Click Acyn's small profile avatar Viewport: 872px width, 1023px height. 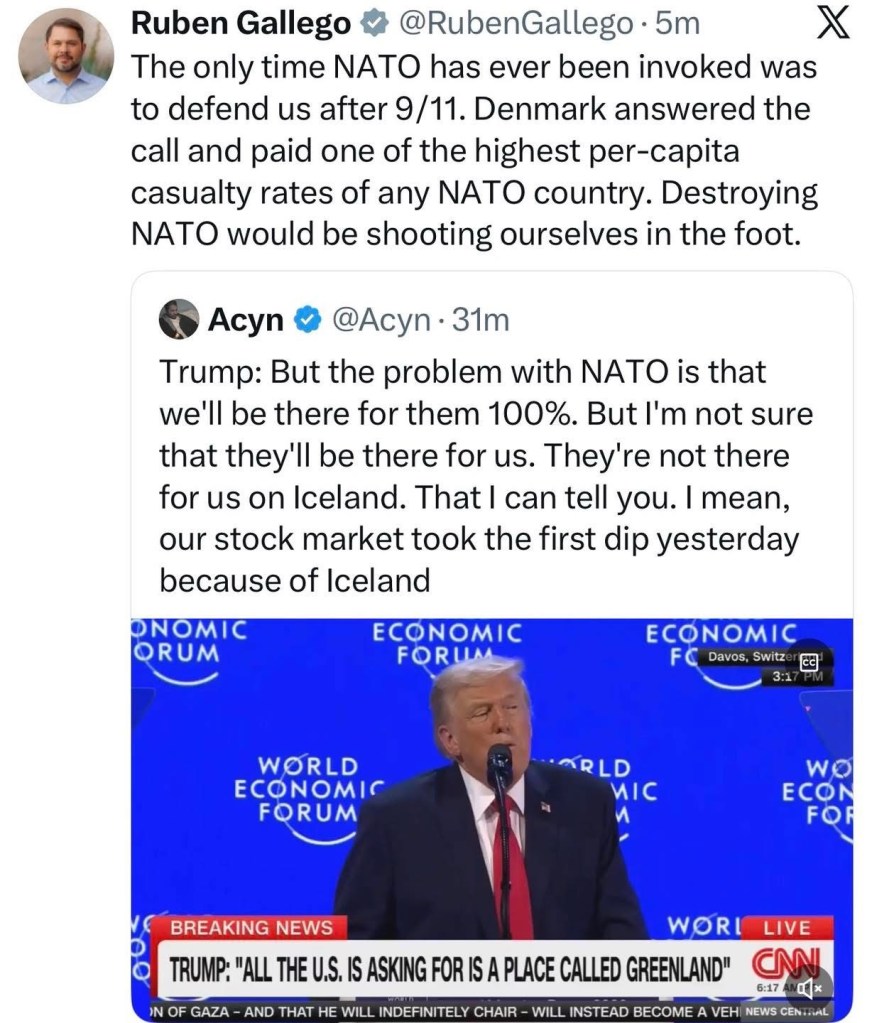click(x=178, y=319)
